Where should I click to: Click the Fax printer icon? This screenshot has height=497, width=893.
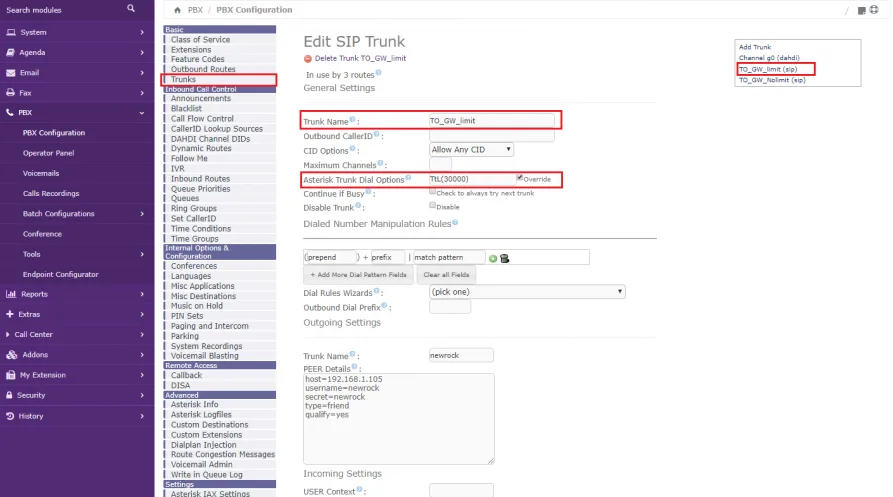tap(10, 92)
